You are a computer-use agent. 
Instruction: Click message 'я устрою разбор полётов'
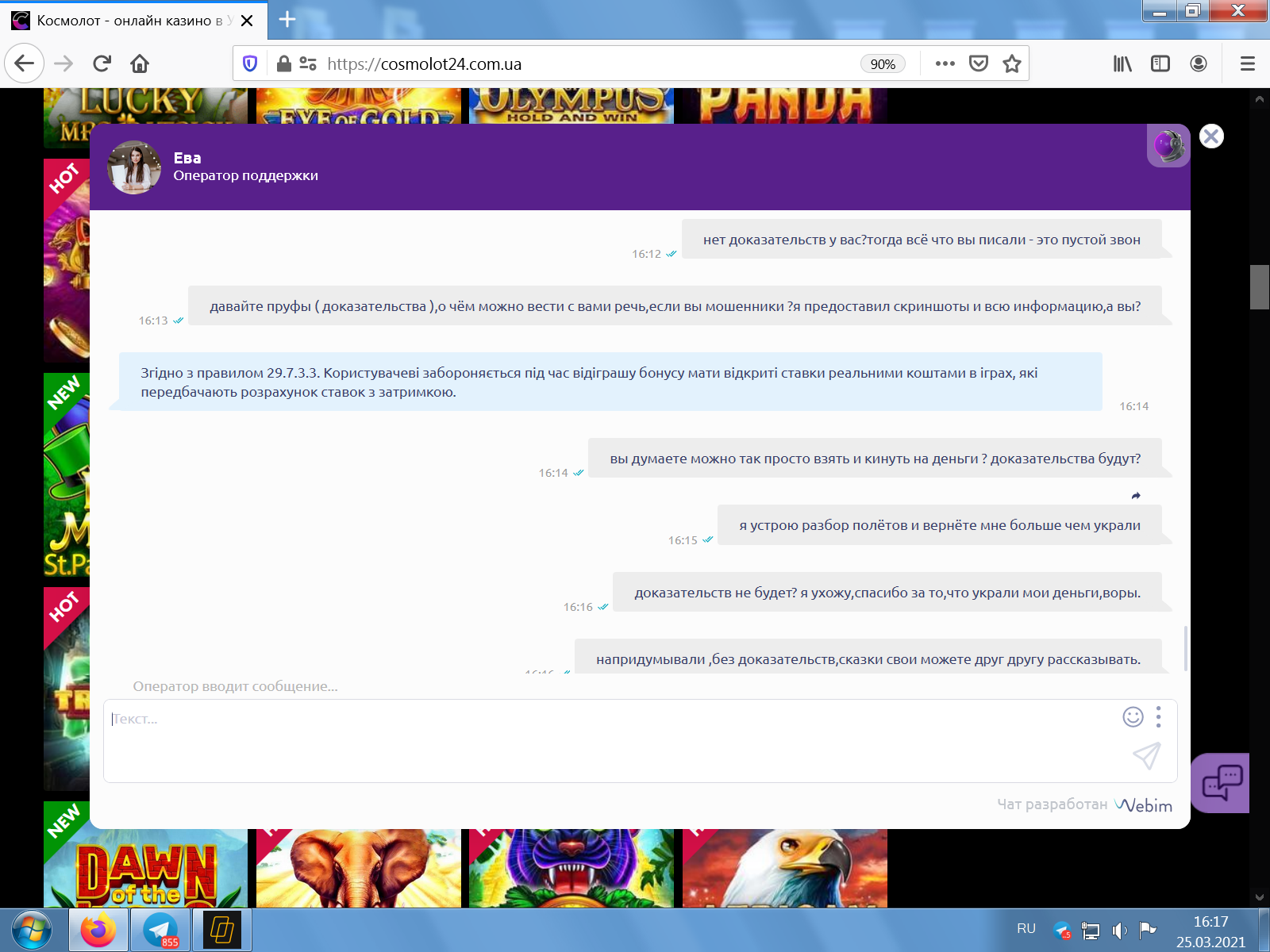pyautogui.click(x=940, y=525)
